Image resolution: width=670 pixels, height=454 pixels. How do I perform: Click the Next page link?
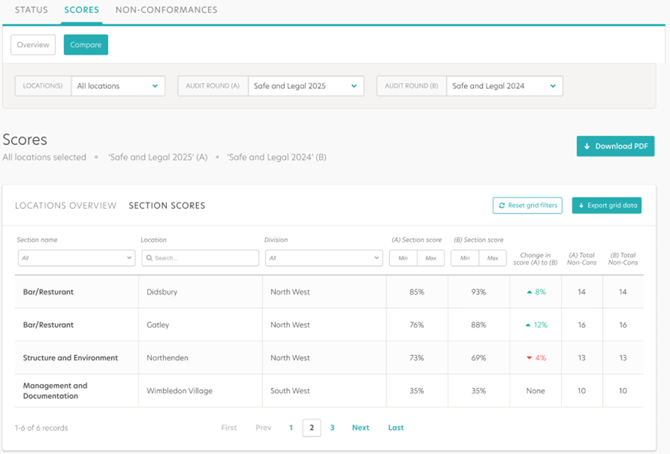pos(360,428)
